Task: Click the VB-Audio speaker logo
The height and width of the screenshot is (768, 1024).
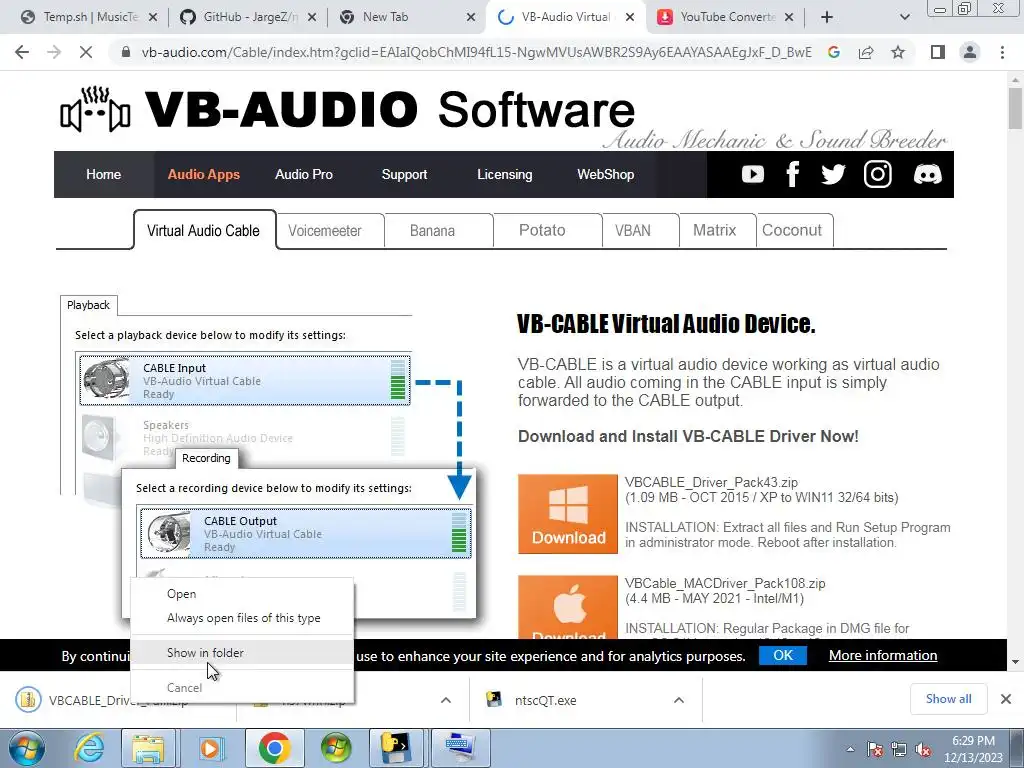Action: pyautogui.click(x=95, y=110)
